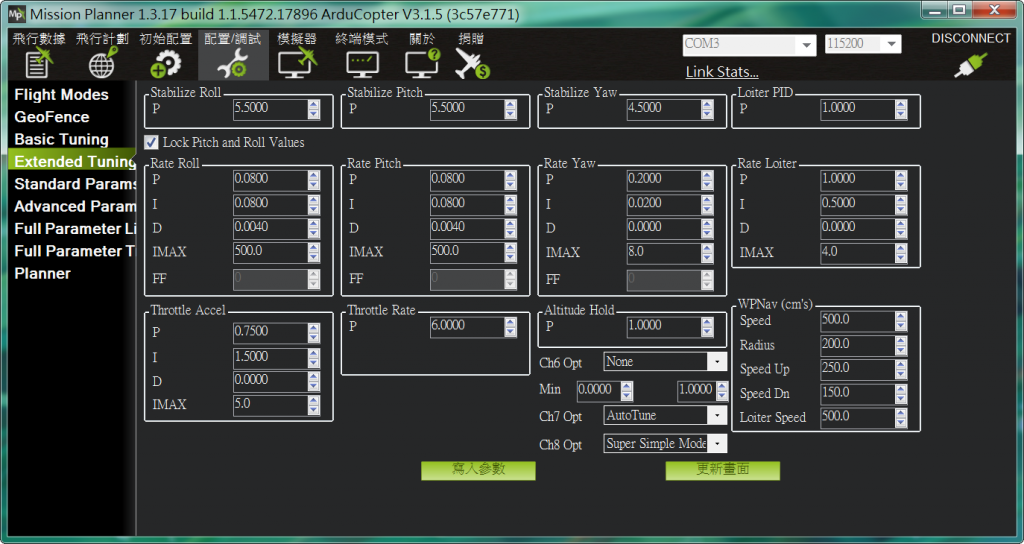Click the Rate Roll I stepper arrows

pos(314,204)
